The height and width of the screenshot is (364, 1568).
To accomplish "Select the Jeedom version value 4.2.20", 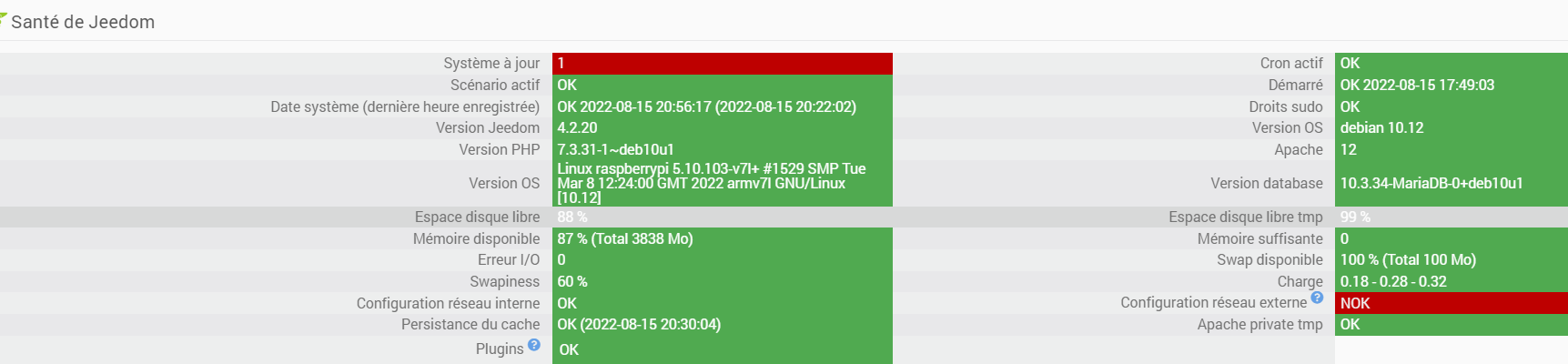I will tap(578, 128).
